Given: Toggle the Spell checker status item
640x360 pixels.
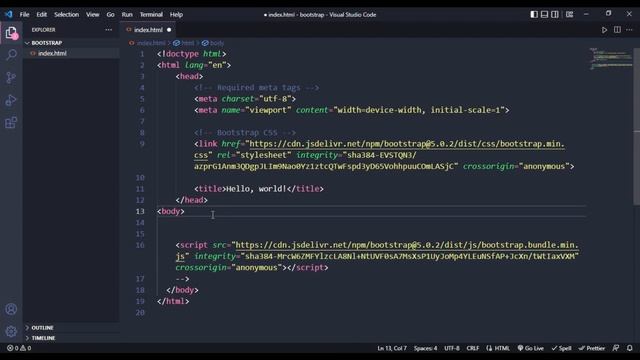Looking at the screenshot, I should click(562, 348).
